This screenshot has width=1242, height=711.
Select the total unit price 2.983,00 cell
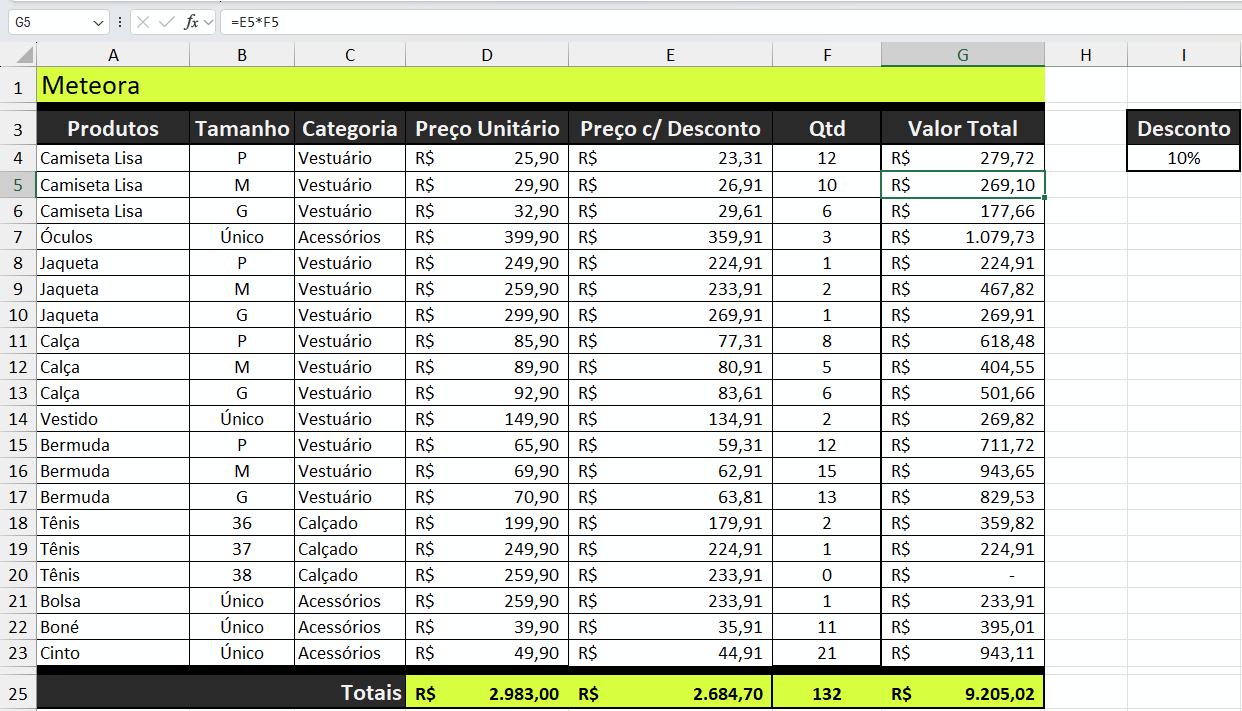click(487, 693)
